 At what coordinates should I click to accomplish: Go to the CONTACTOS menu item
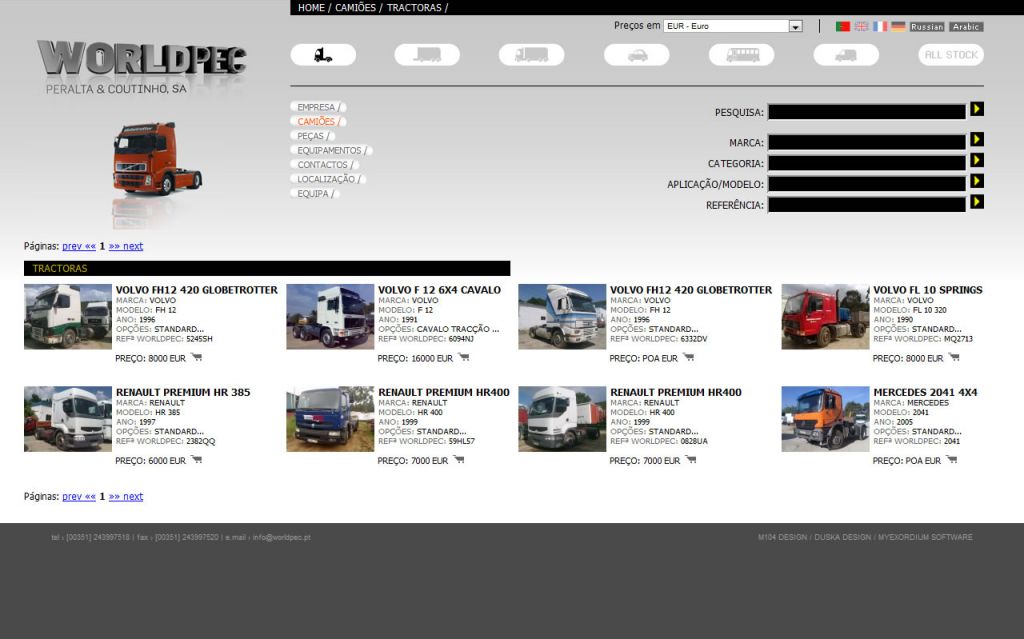(322, 165)
